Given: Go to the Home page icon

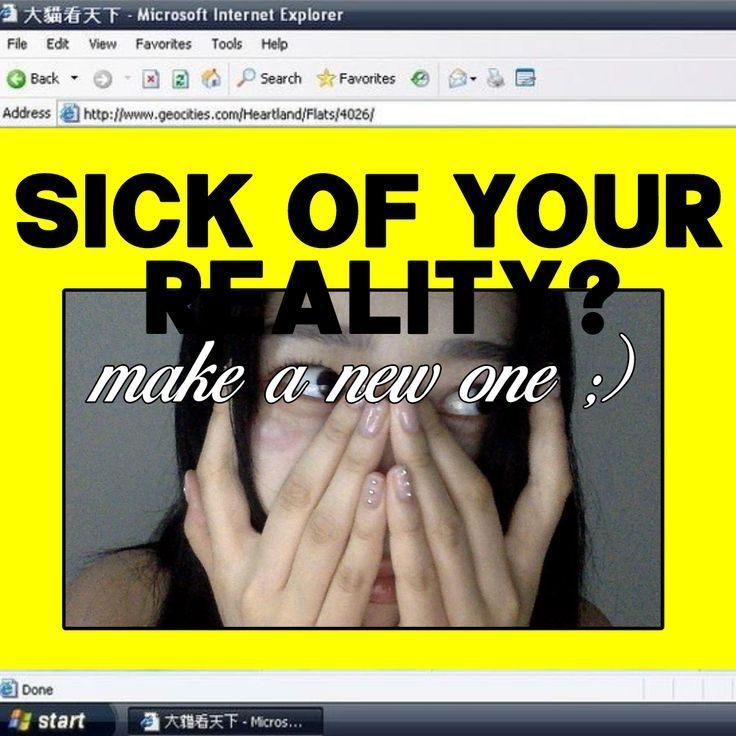Looking at the screenshot, I should (x=210, y=78).
